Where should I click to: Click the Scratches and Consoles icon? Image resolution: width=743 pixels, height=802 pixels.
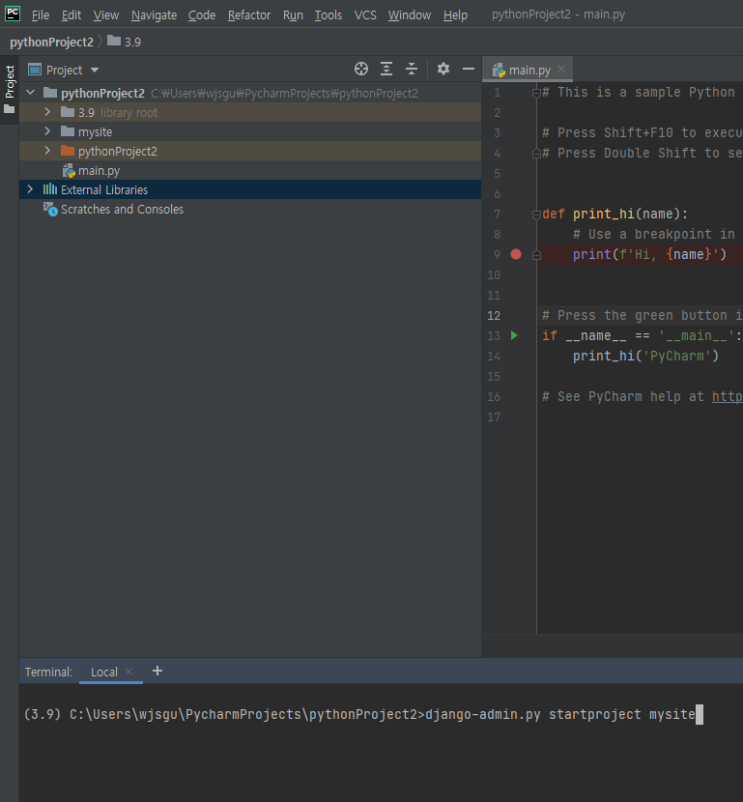tap(50, 209)
